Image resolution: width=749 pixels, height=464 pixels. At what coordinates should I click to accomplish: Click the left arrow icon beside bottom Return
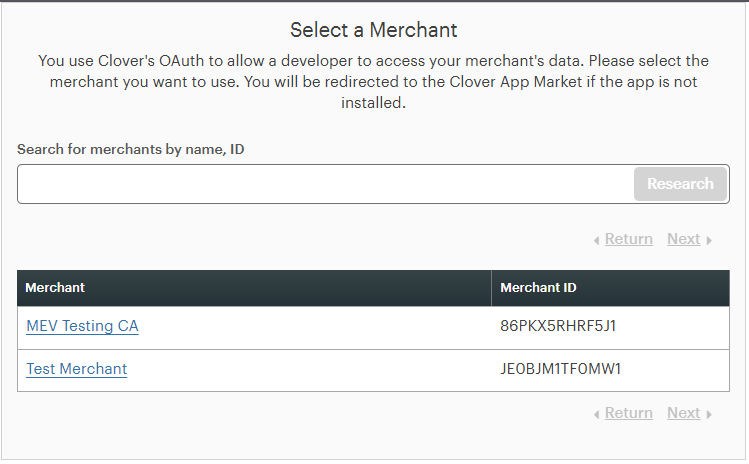(x=597, y=414)
